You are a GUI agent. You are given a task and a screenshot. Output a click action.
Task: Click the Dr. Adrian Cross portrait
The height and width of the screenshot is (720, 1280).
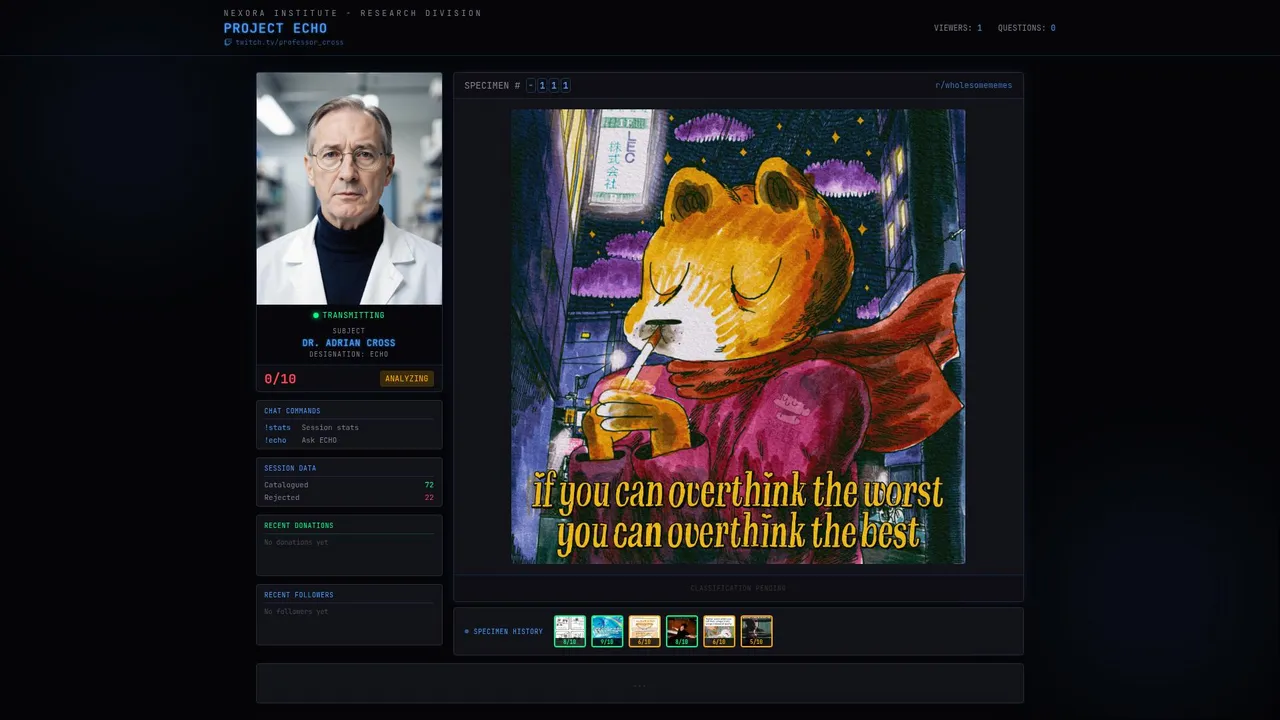click(349, 188)
